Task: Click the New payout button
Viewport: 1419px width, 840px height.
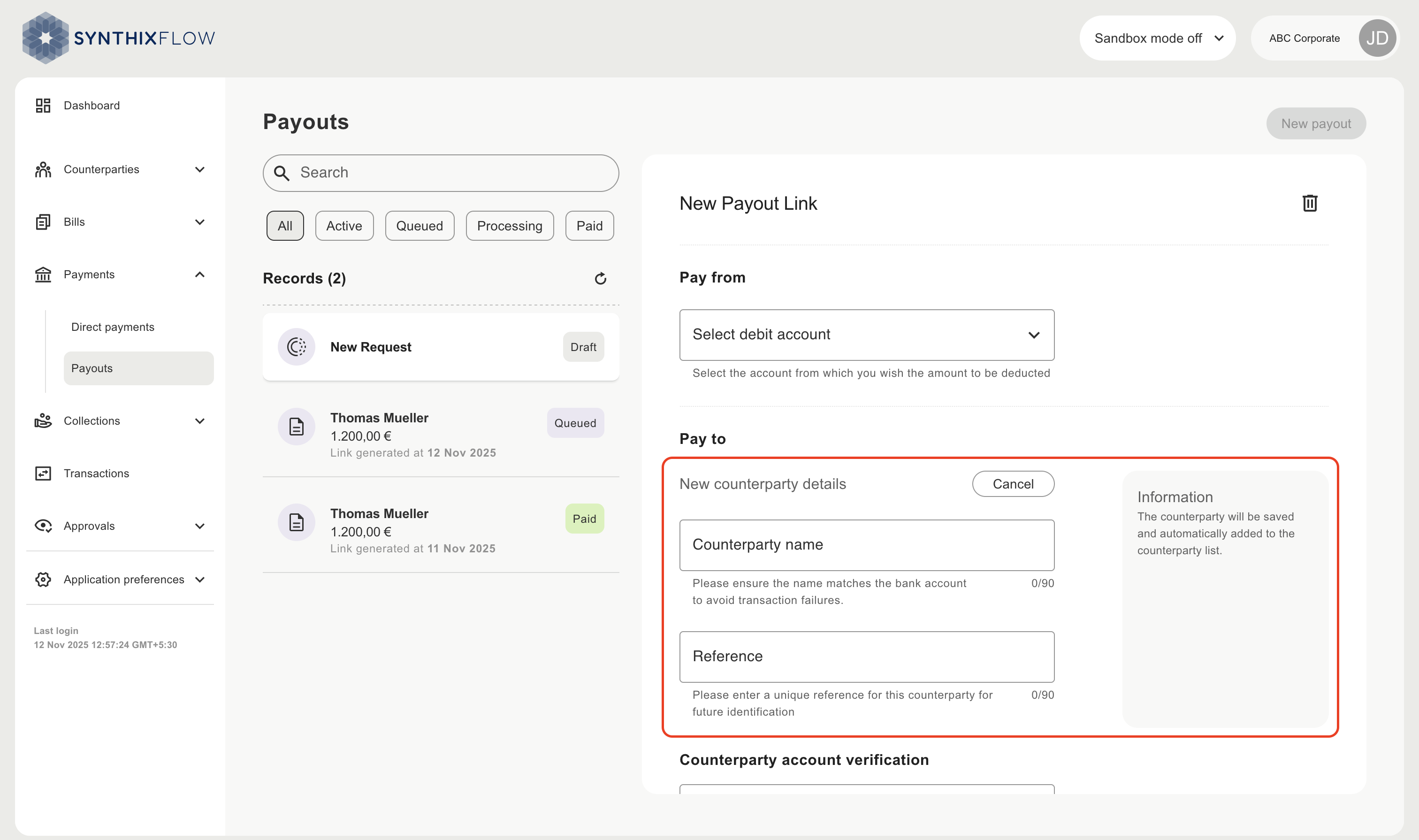Action: point(1316,123)
